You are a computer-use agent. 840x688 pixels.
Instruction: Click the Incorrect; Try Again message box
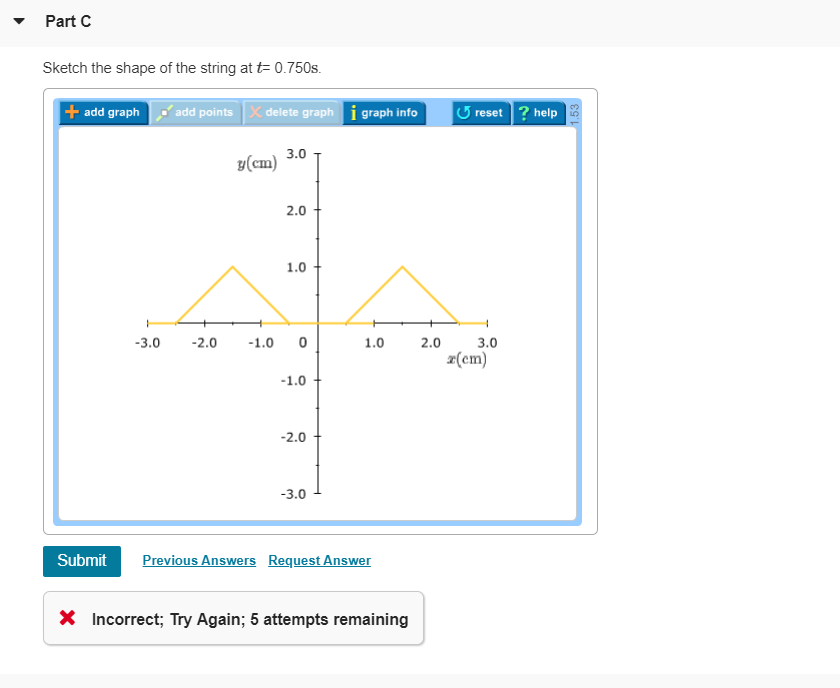(x=234, y=618)
